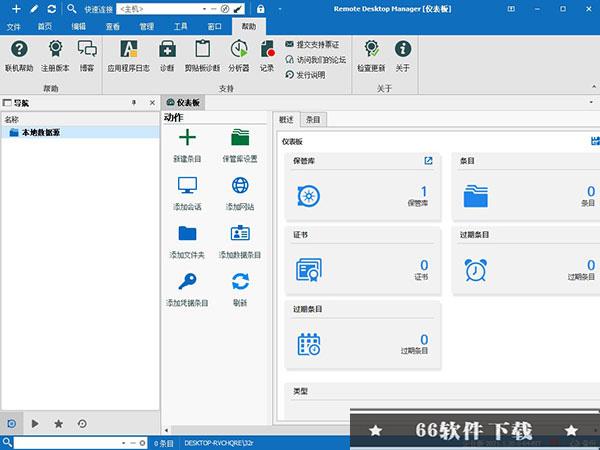Click the 刷新 refresh action icon
Screen dimensions: 600x450
click(x=240, y=281)
